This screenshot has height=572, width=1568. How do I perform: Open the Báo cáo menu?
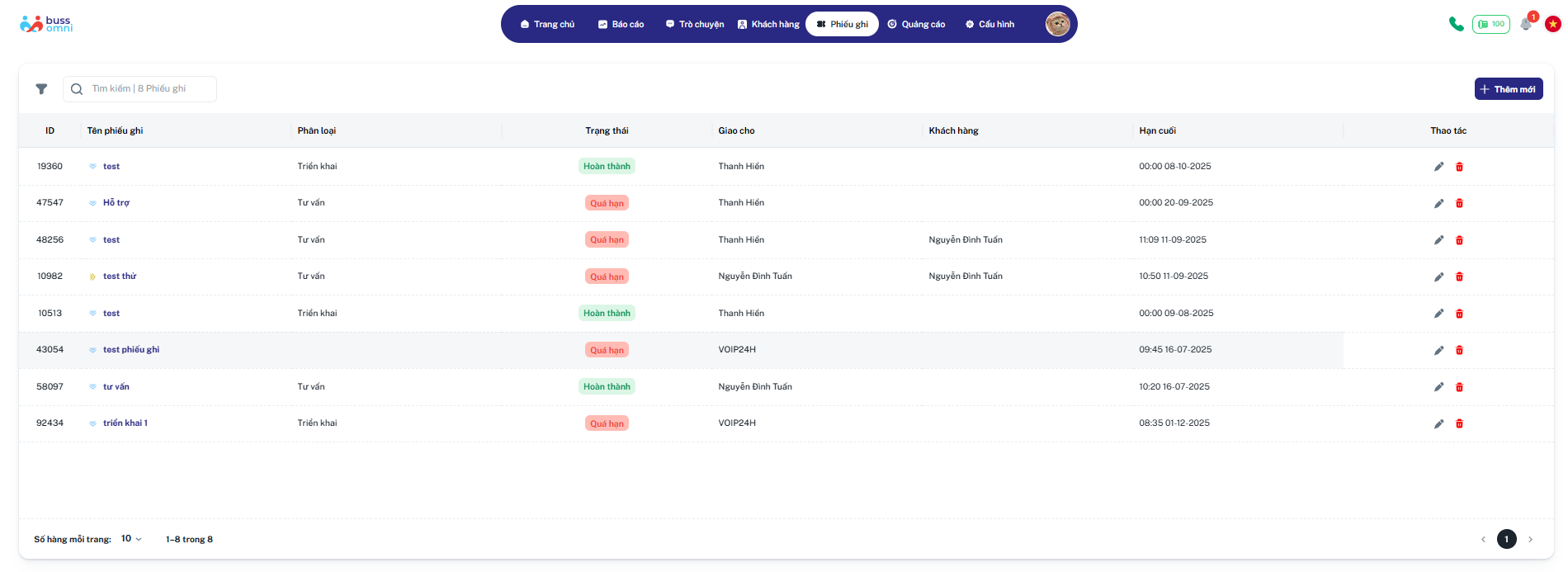[621, 24]
